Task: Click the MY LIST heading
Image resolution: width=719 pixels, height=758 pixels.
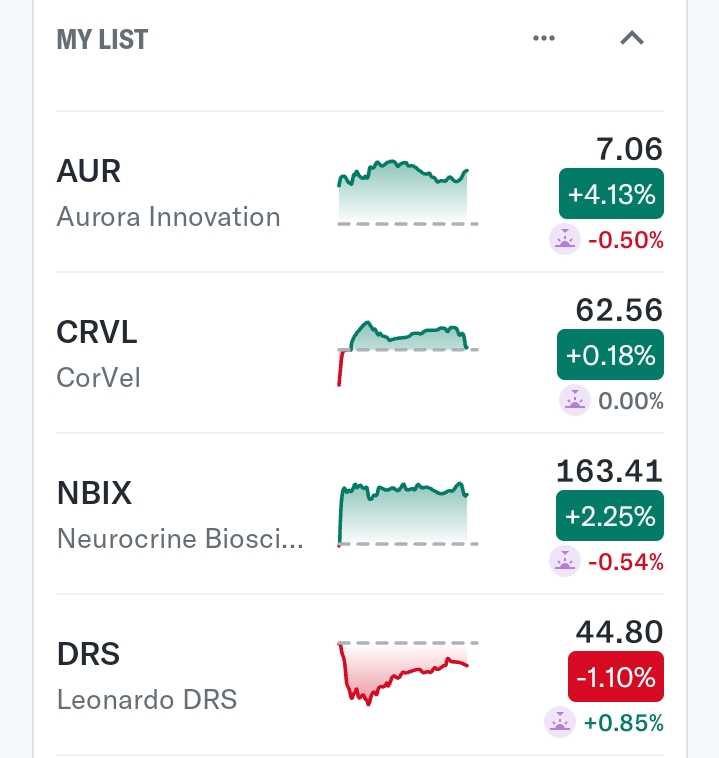Action: 102,39
